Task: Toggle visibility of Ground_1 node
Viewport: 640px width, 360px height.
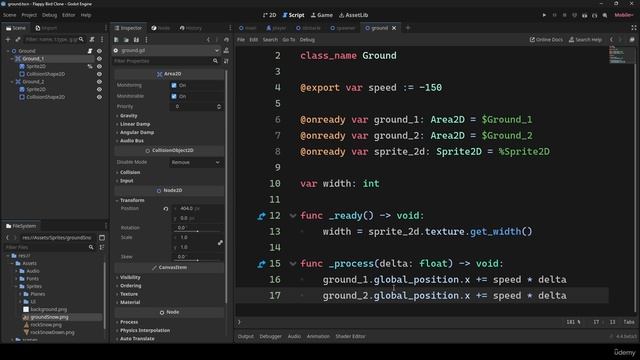Action: coord(99,59)
